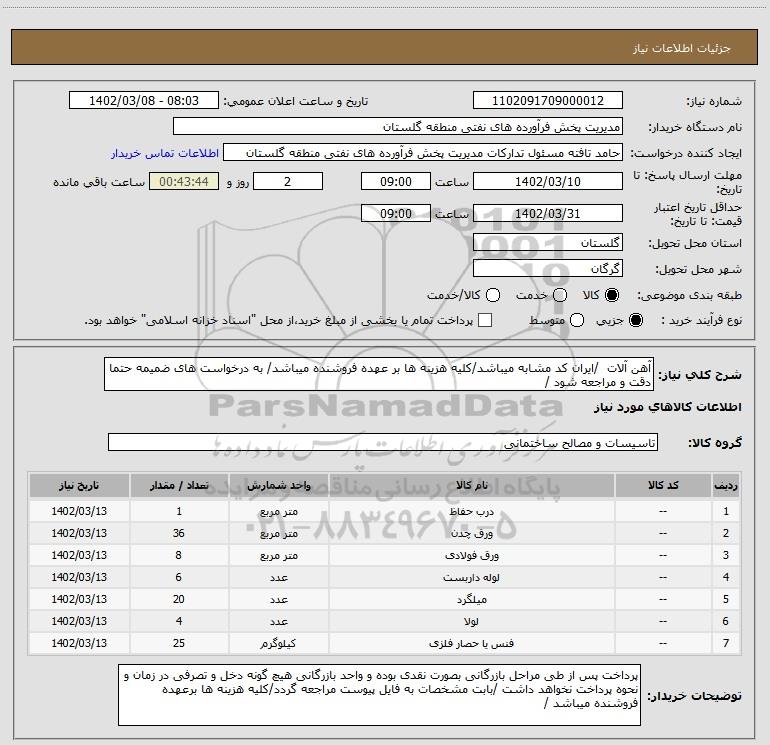Select the لولا item name
Screen dimensions: 770x745
(x=471, y=621)
